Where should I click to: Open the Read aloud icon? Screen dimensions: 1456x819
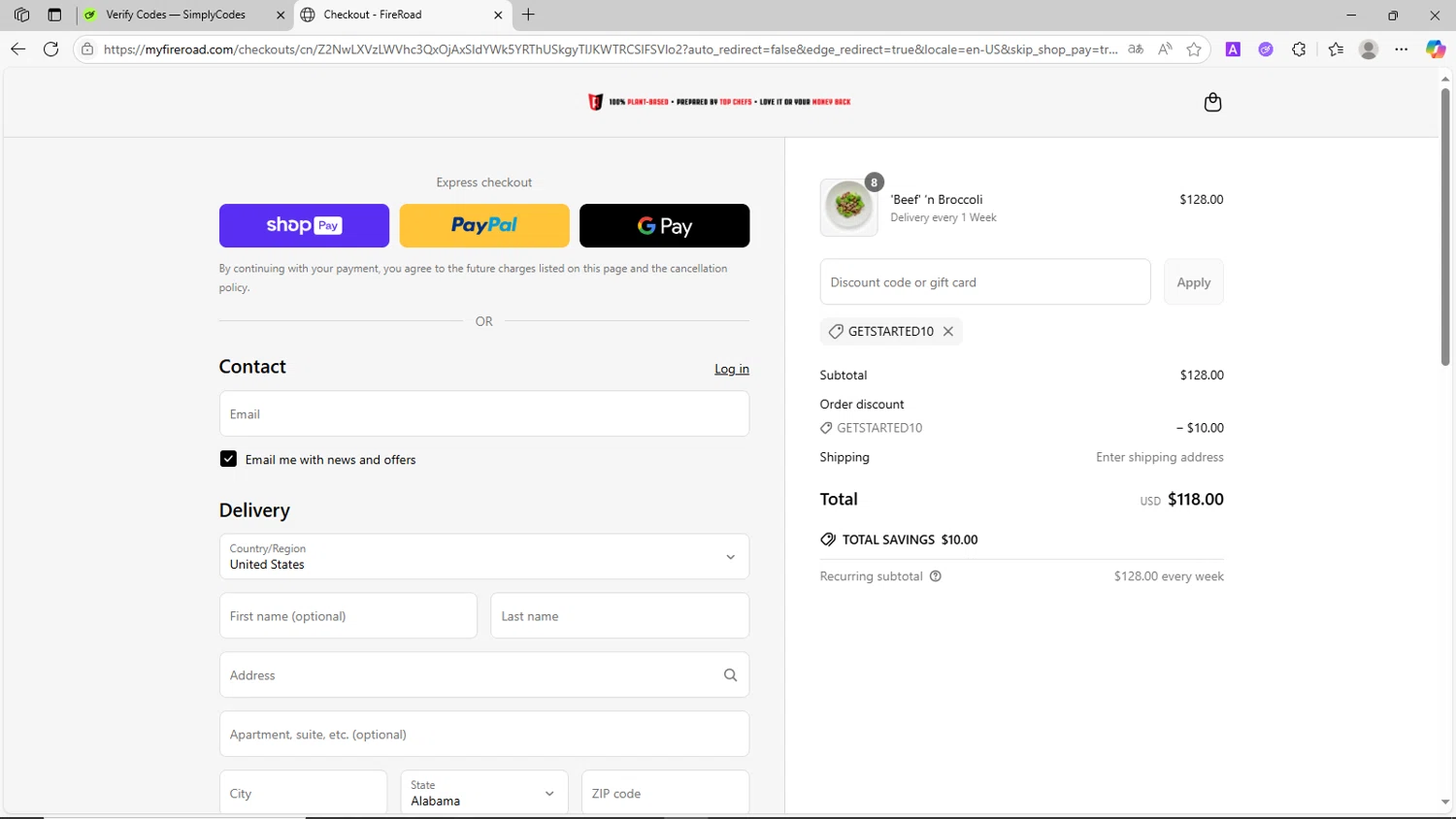click(1165, 49)
